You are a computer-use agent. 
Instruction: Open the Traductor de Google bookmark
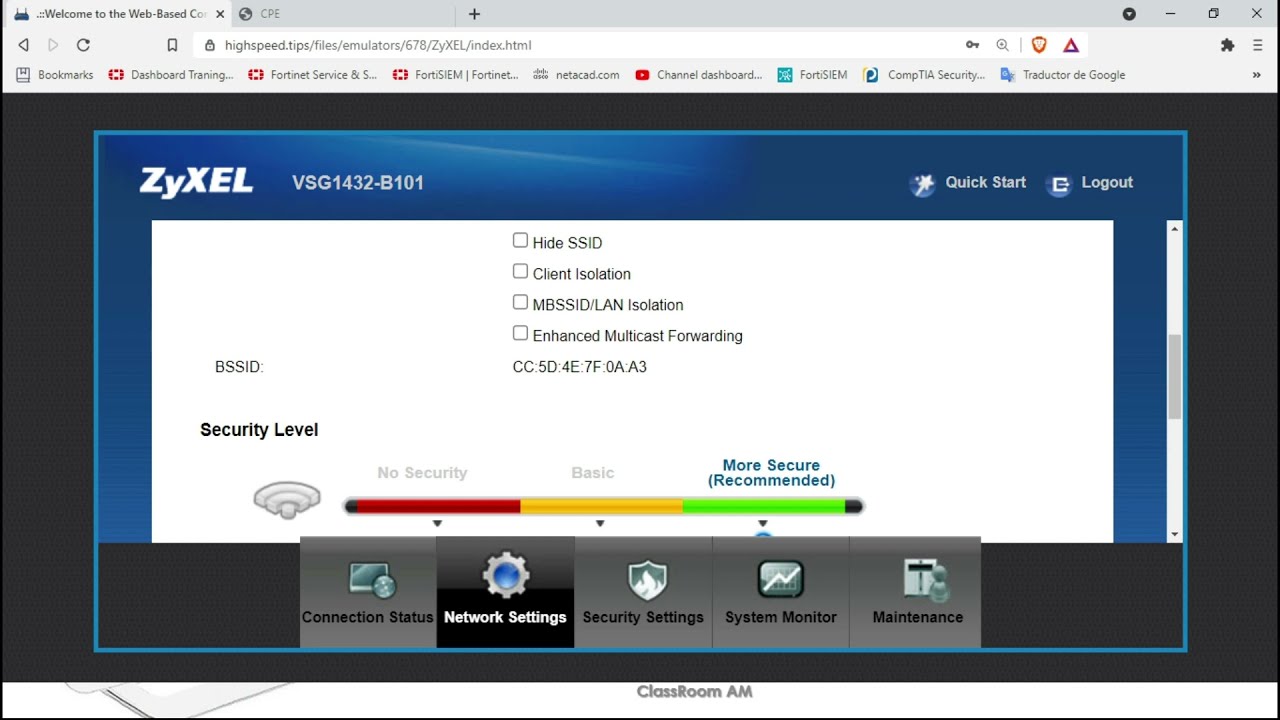pyautogui.click(x=1063, y=75)
